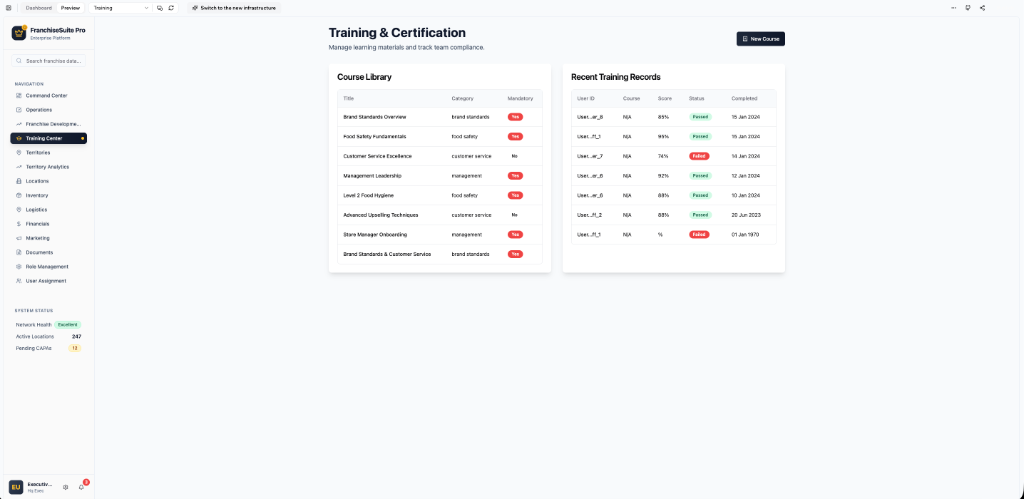Focus the Search franchise data field
Viewport: 1024px width, 499px height.
pos(48,61)
